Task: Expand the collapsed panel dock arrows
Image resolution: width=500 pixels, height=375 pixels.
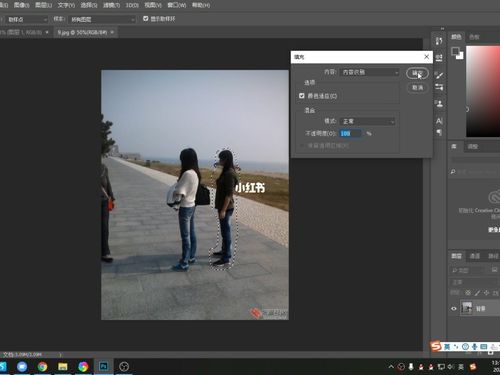Action: pyautogui.click(x=443, y=29)
